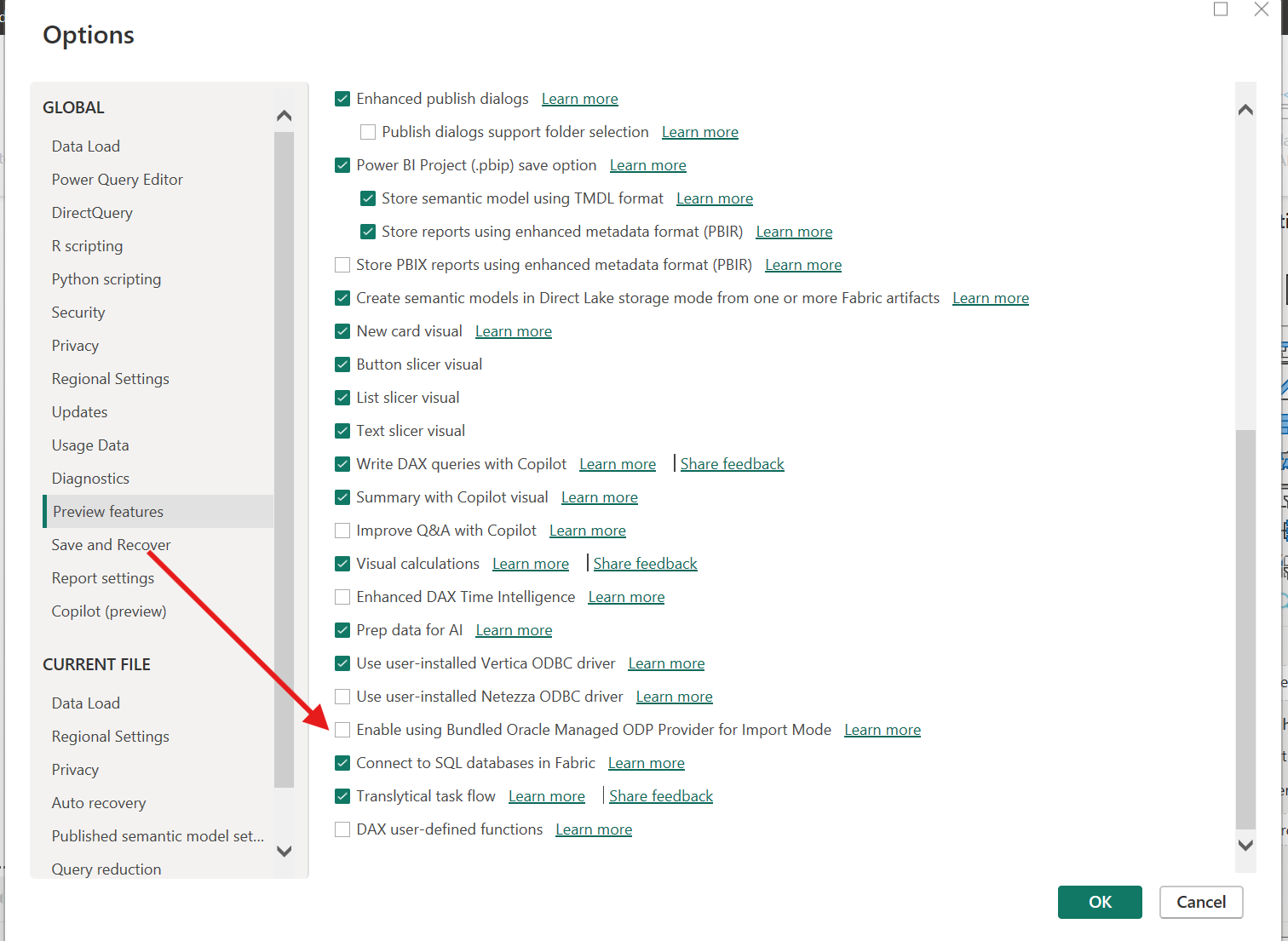Image resolution: width=1288 pixels, height=941 pixels.
Task: Disable "Summary with Copilot visual"
Action: click(x=342, y=496)
